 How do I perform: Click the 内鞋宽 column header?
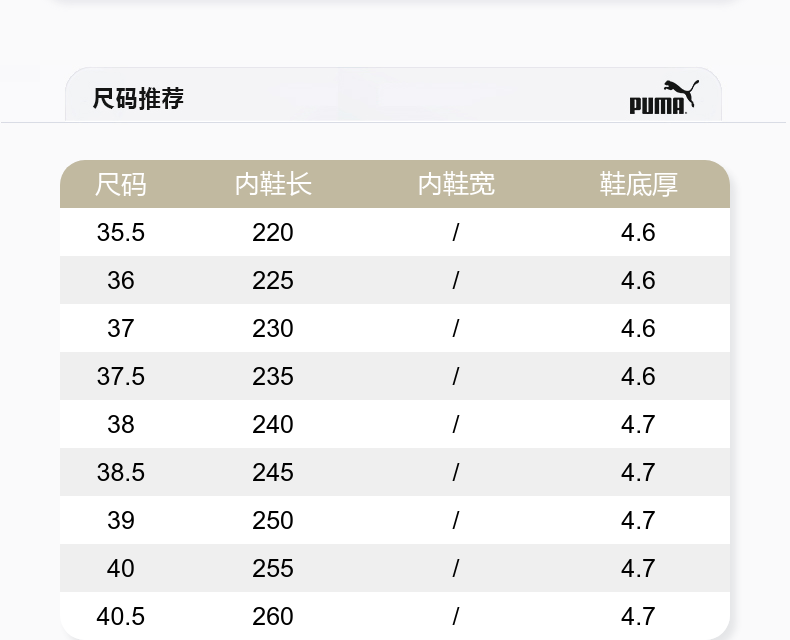tap(456, 185)
